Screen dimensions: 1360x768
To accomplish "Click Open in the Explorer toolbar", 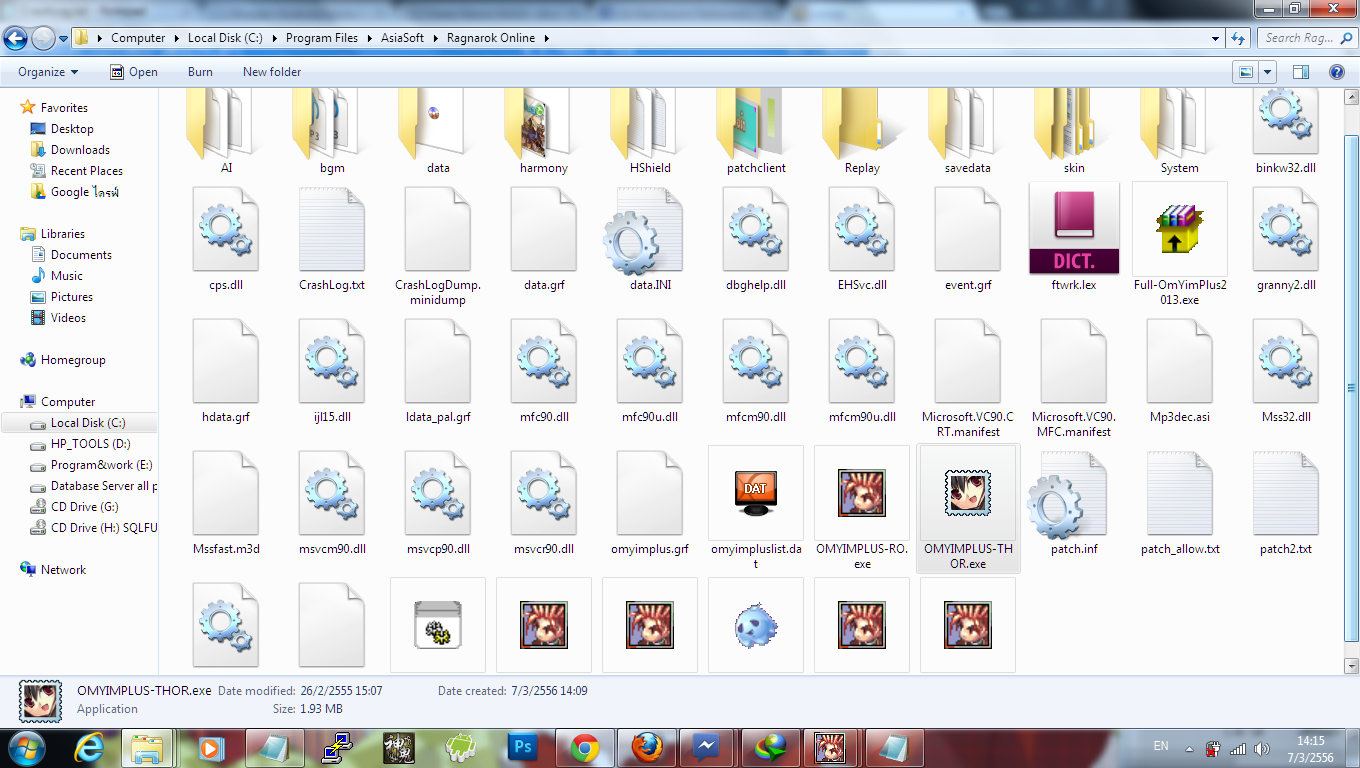I will pos(133,72).
